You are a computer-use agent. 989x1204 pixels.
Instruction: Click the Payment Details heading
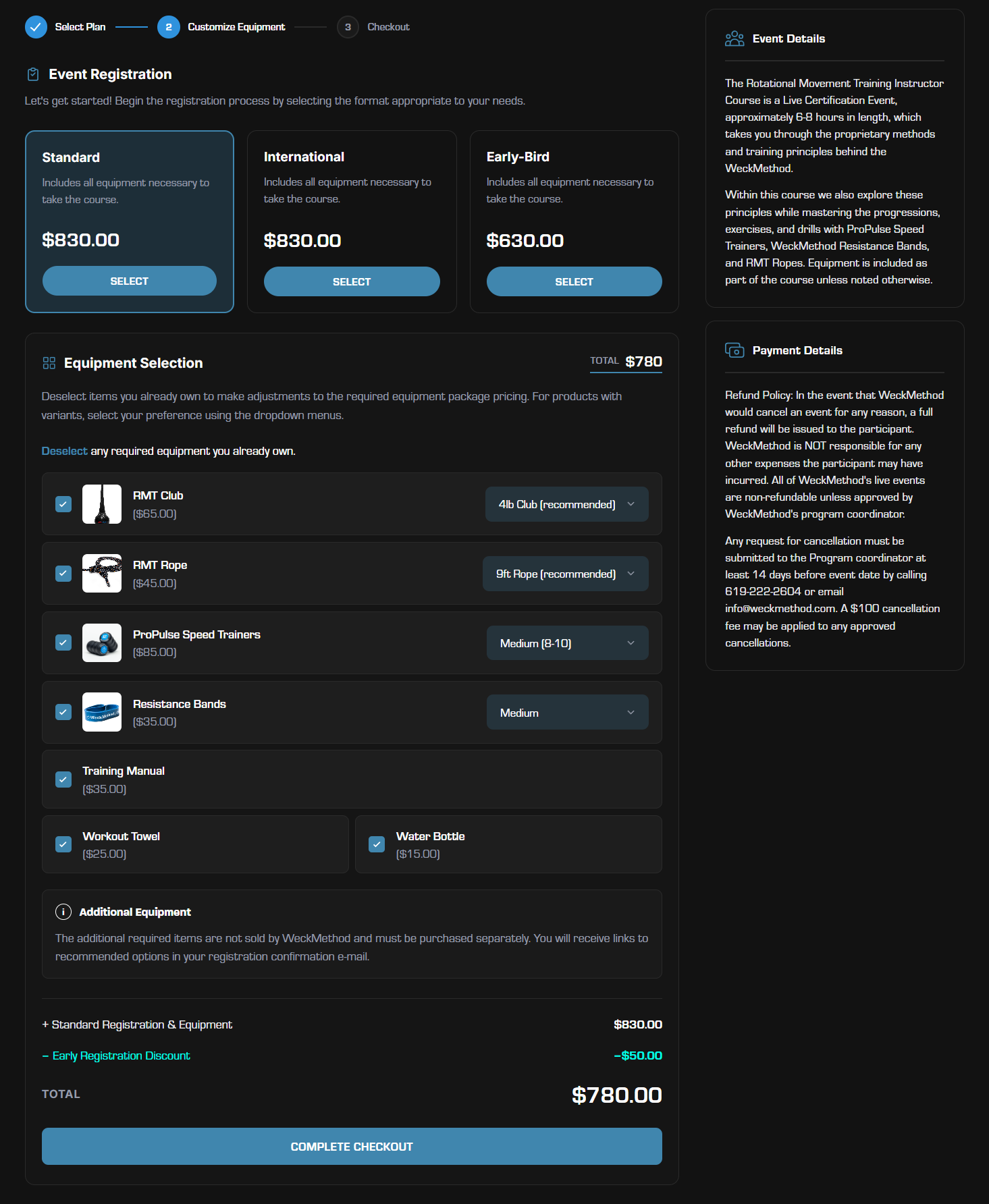pos(797,350)
